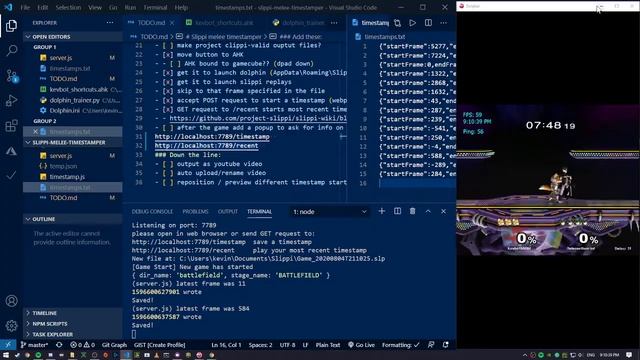Open the Selection menu
Image resolution: width=640 pixels, height=360 pixels.
pos(68,7)
